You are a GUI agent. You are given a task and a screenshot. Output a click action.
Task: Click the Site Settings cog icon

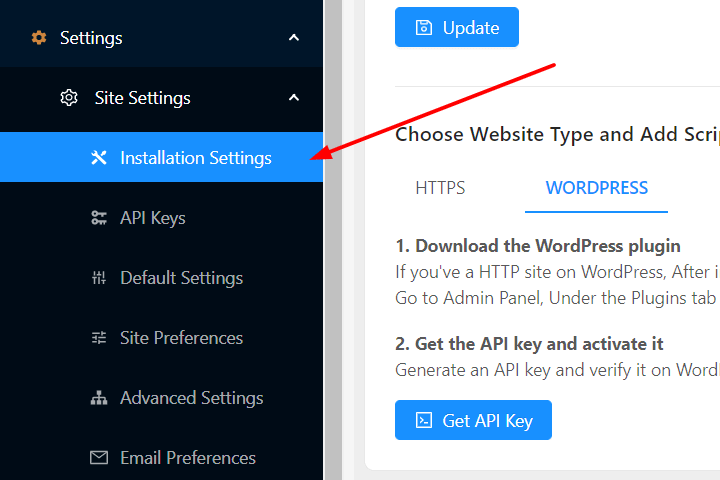click(x=69, y=98)
